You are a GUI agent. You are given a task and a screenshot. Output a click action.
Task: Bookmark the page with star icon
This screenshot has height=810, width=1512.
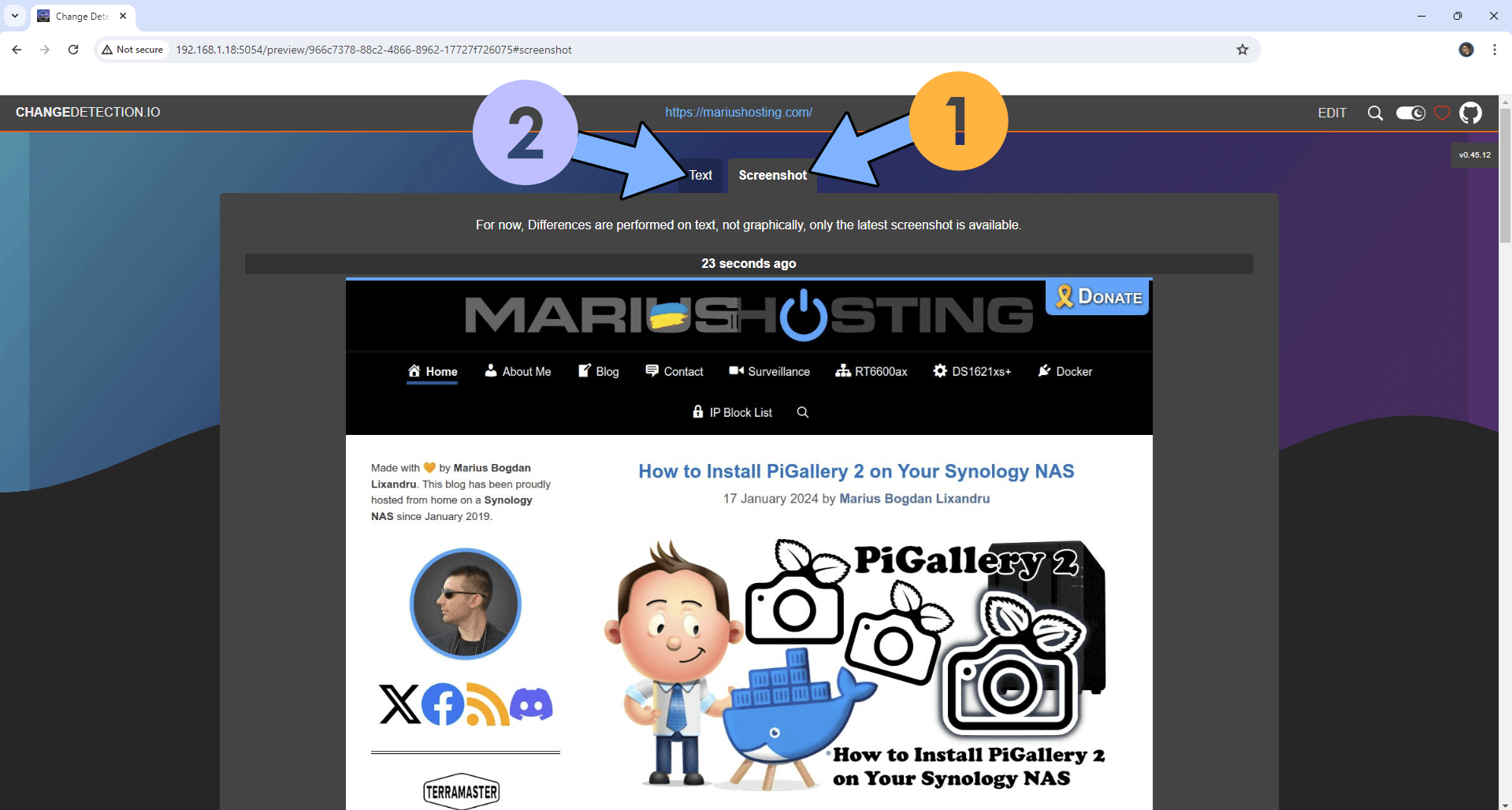pyautogui.click(x=1243, y=50)
